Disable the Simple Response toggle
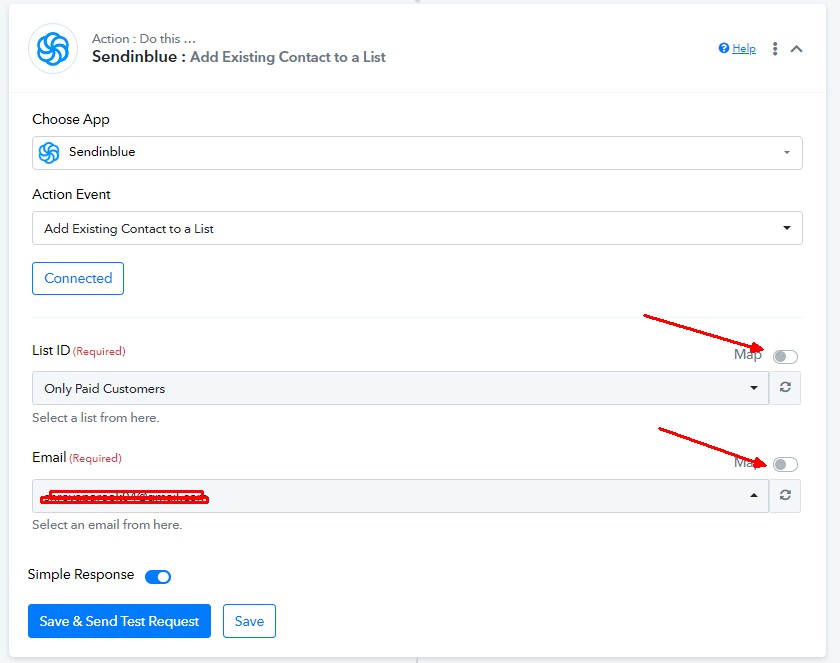840x663 pixels. [158, 577]
